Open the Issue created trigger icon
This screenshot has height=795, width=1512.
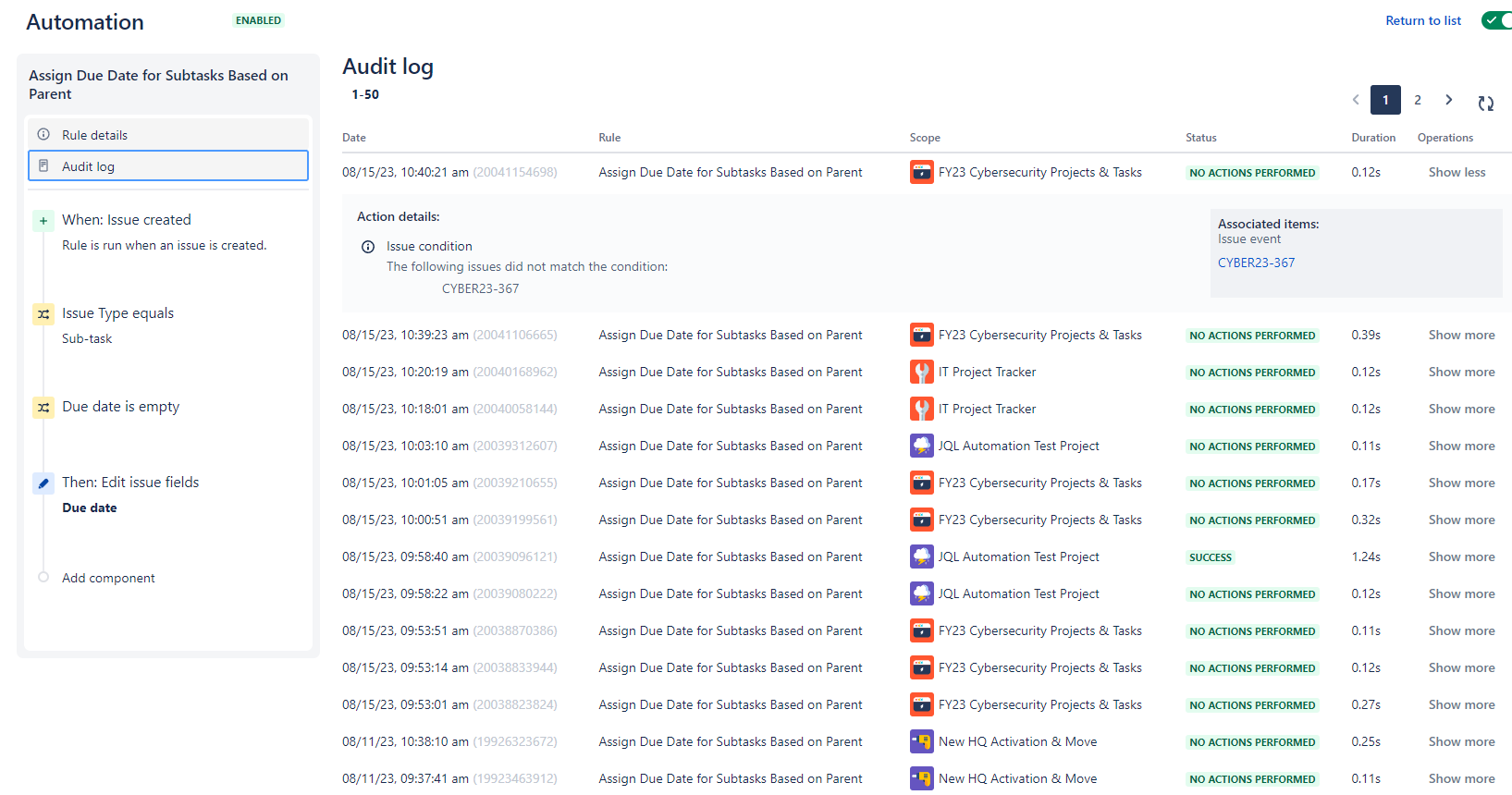click(43, 221)
